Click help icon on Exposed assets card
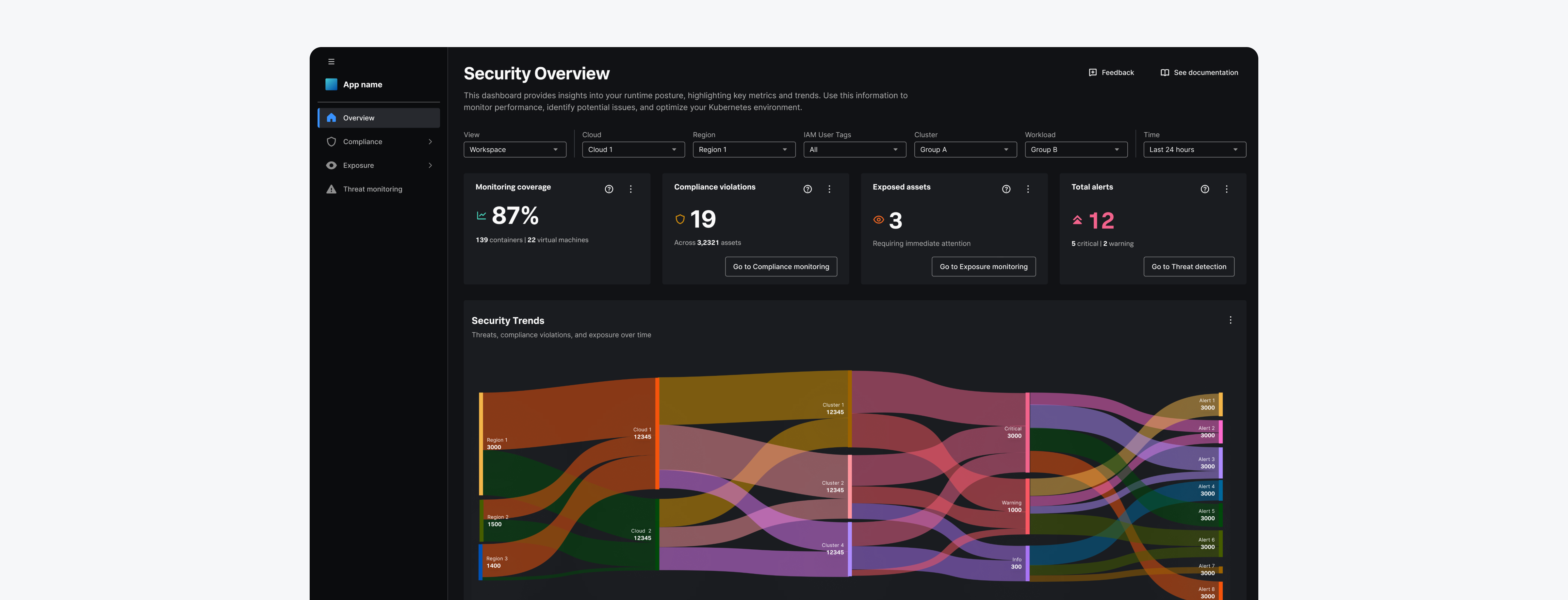The width and height of the screenshot is (1568, 600). pos(1005,189)
